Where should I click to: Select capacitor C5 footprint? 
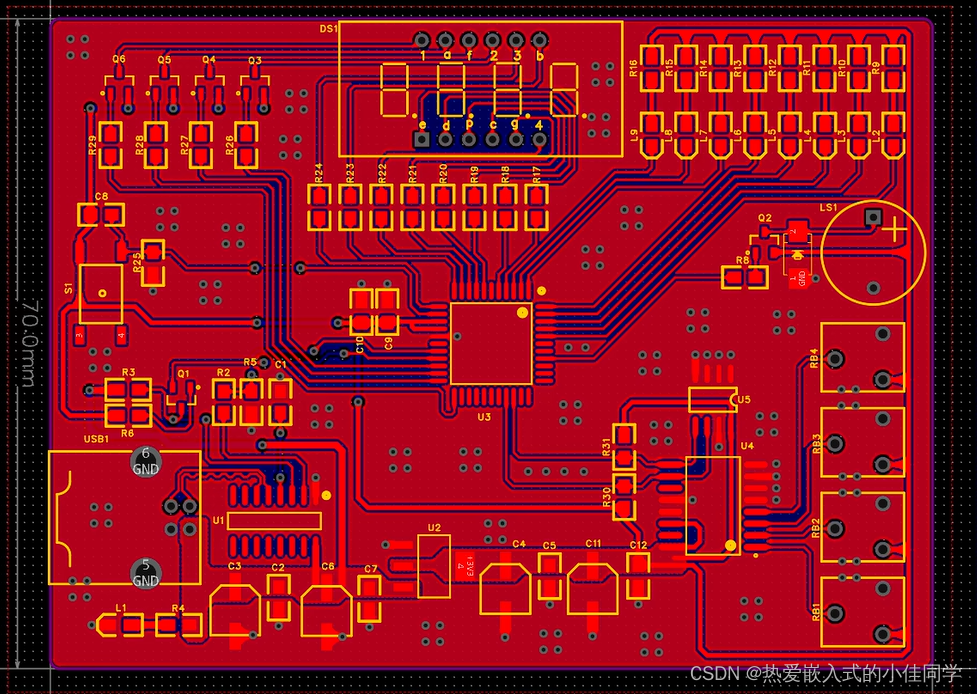pyautogui.click(x=549, y=576)
